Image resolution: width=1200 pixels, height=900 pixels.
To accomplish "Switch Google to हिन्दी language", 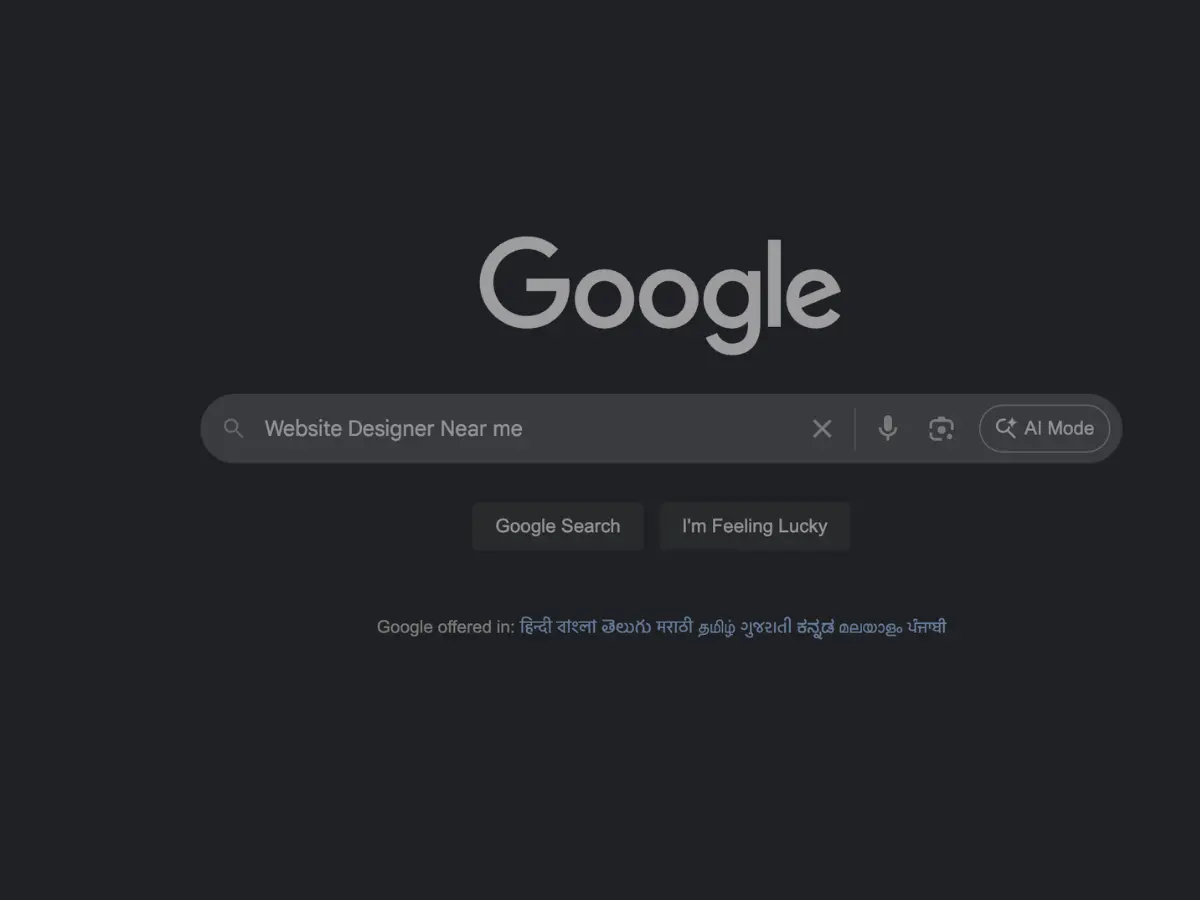I will click(536, 627).
